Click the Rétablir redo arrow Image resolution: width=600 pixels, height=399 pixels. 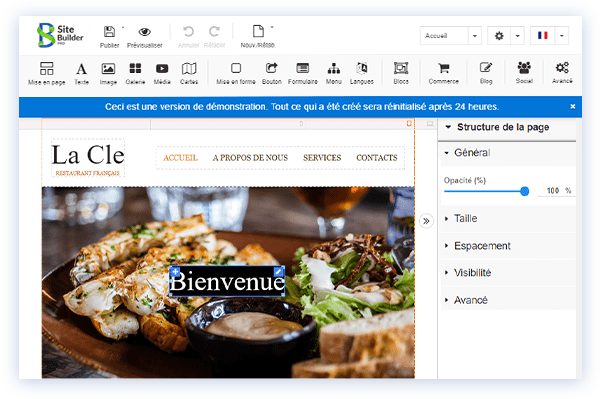(214, 31)
